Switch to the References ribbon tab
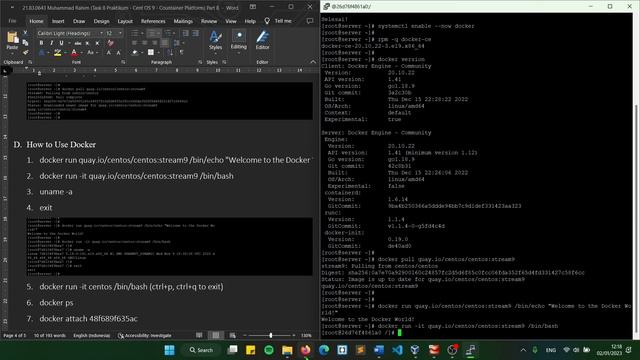This screenshot has height=360, width=640. pos(153,21)
